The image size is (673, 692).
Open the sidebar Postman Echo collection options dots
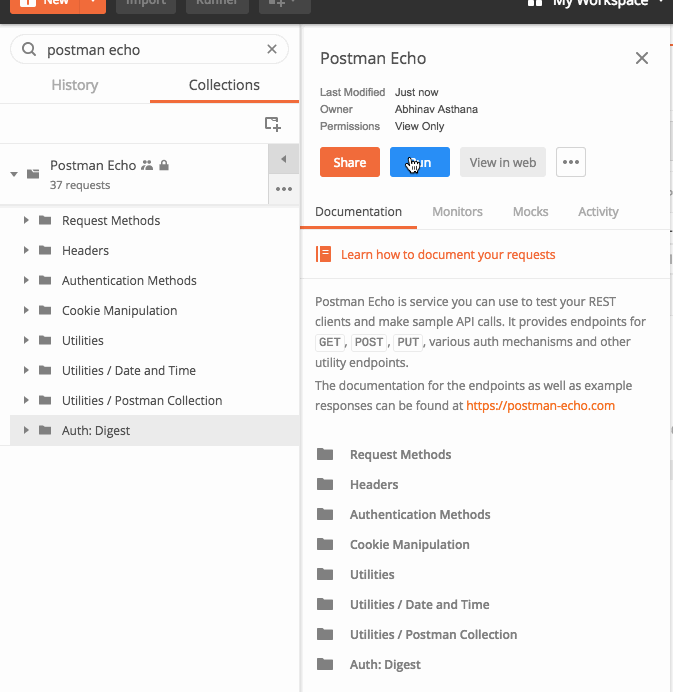point(283,189)
